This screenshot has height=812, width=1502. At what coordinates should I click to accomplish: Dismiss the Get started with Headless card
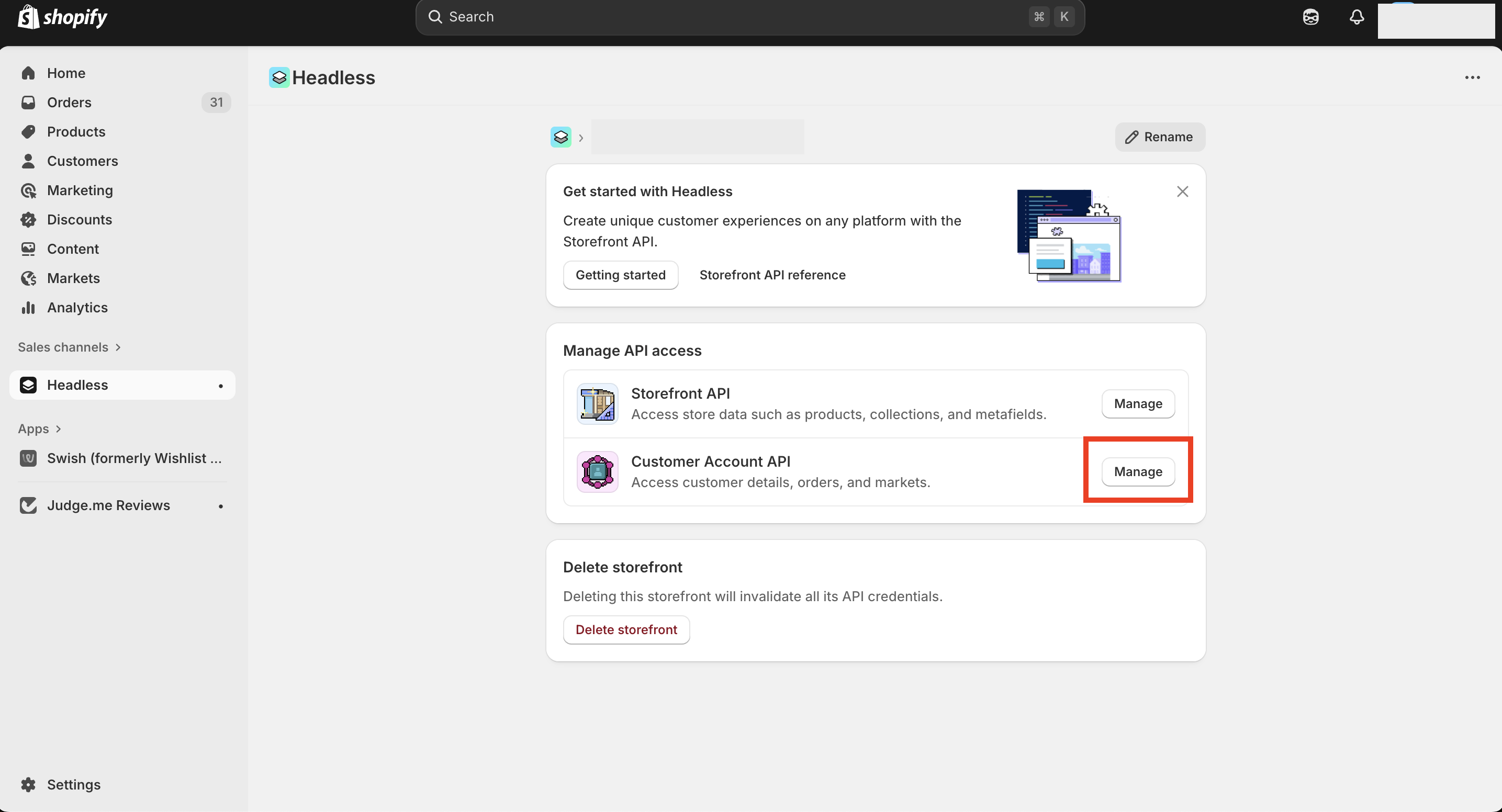click(x=1182, y=191)
